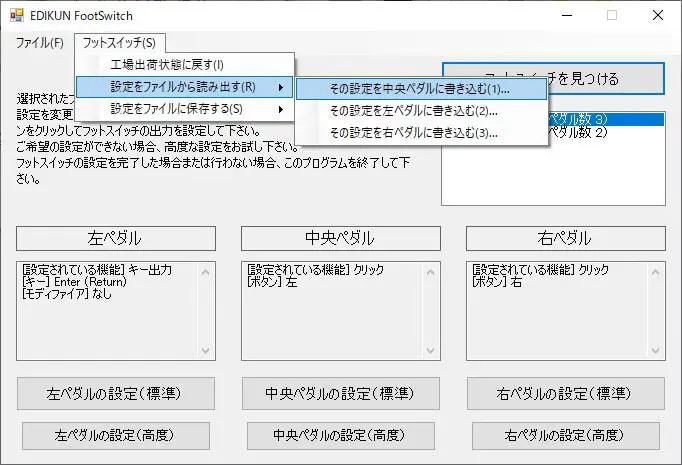Open 左ペダルの設定(標準)
Viewport: 682px width, 465px height.
coord(116,394)
